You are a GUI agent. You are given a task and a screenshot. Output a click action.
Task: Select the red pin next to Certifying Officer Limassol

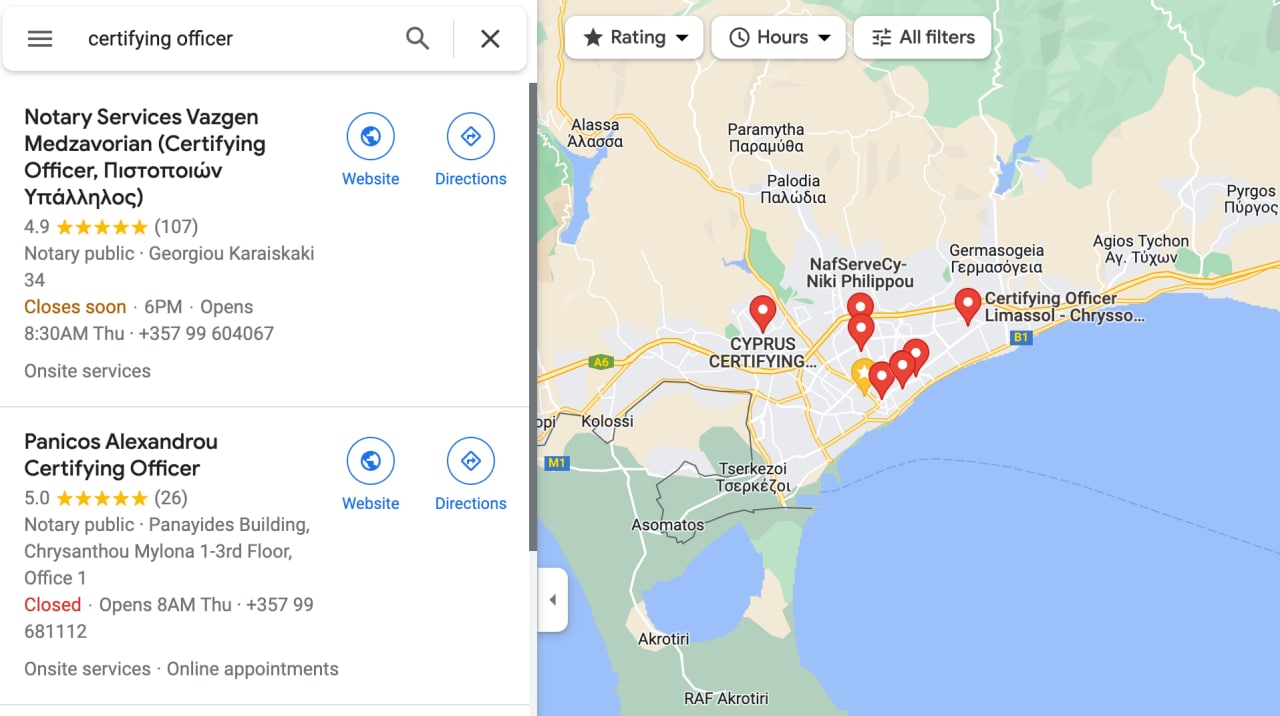(967, 304)
